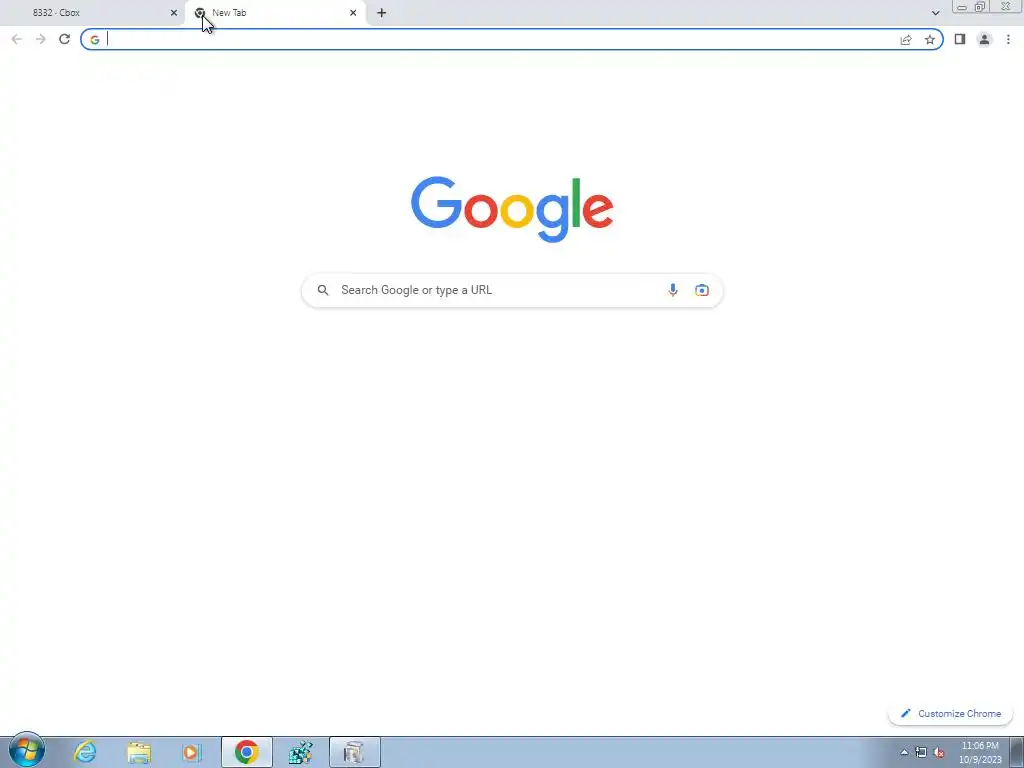Share this page icon in address bar
The image size is (1024, 768).
(x=906, y=40)
